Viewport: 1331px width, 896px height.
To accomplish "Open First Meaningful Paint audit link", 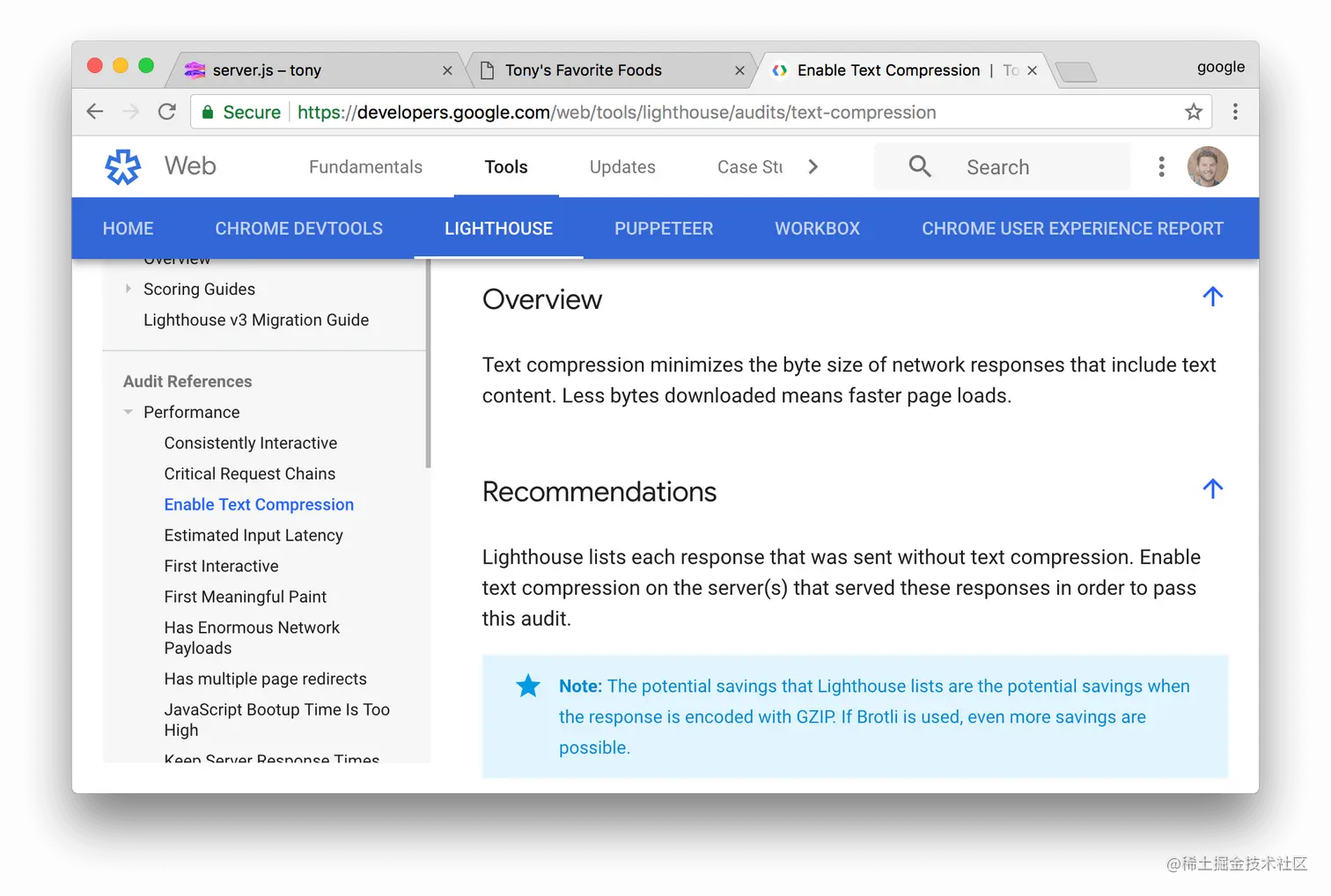I will (x=245, y=598).
